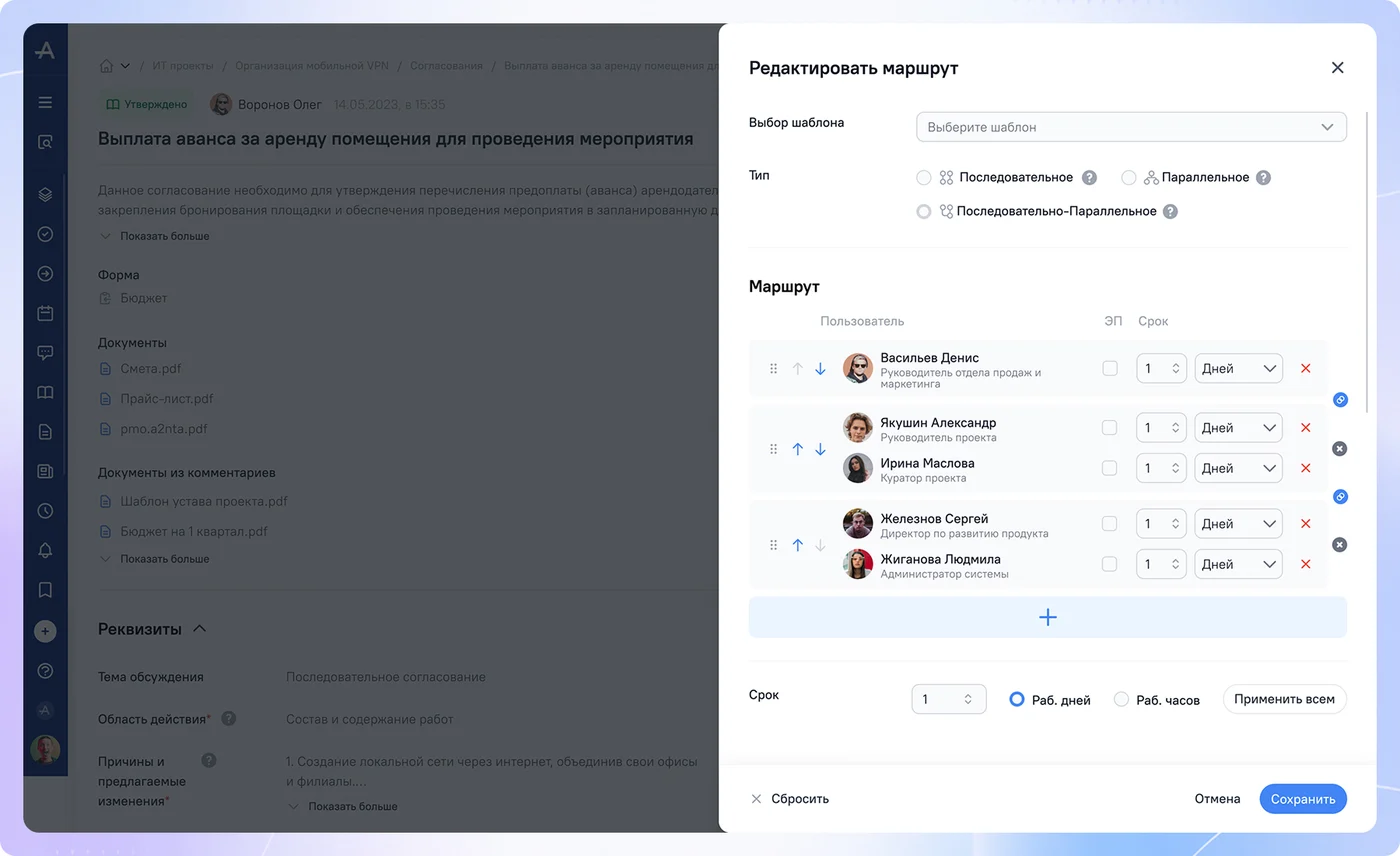1400x856 pixels.
Task: Ungroup Железнов and Жиганова via gray cross
Action: (x=1340, y=545)
